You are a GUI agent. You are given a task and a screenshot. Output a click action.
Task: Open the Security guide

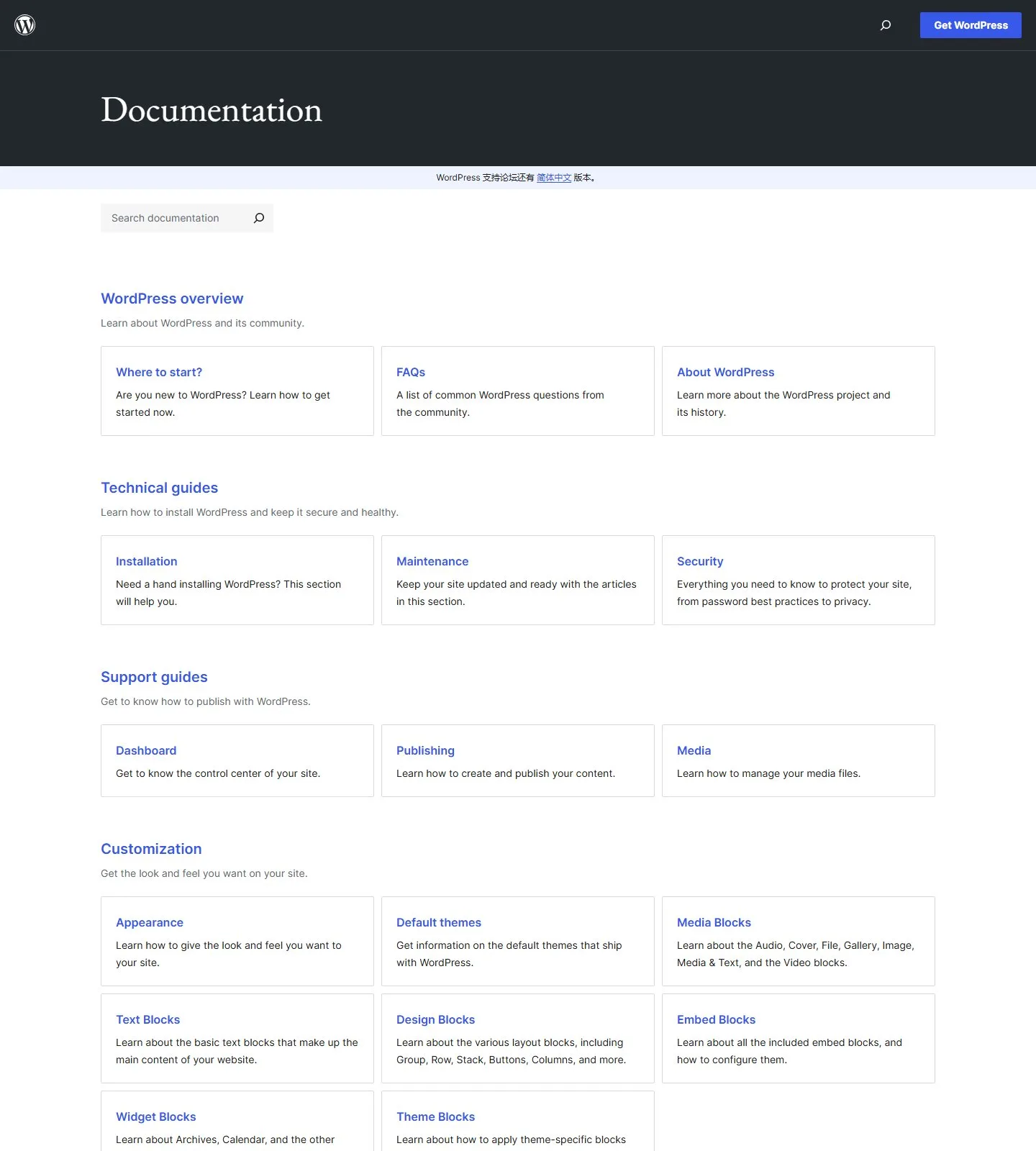coord(700,561)
